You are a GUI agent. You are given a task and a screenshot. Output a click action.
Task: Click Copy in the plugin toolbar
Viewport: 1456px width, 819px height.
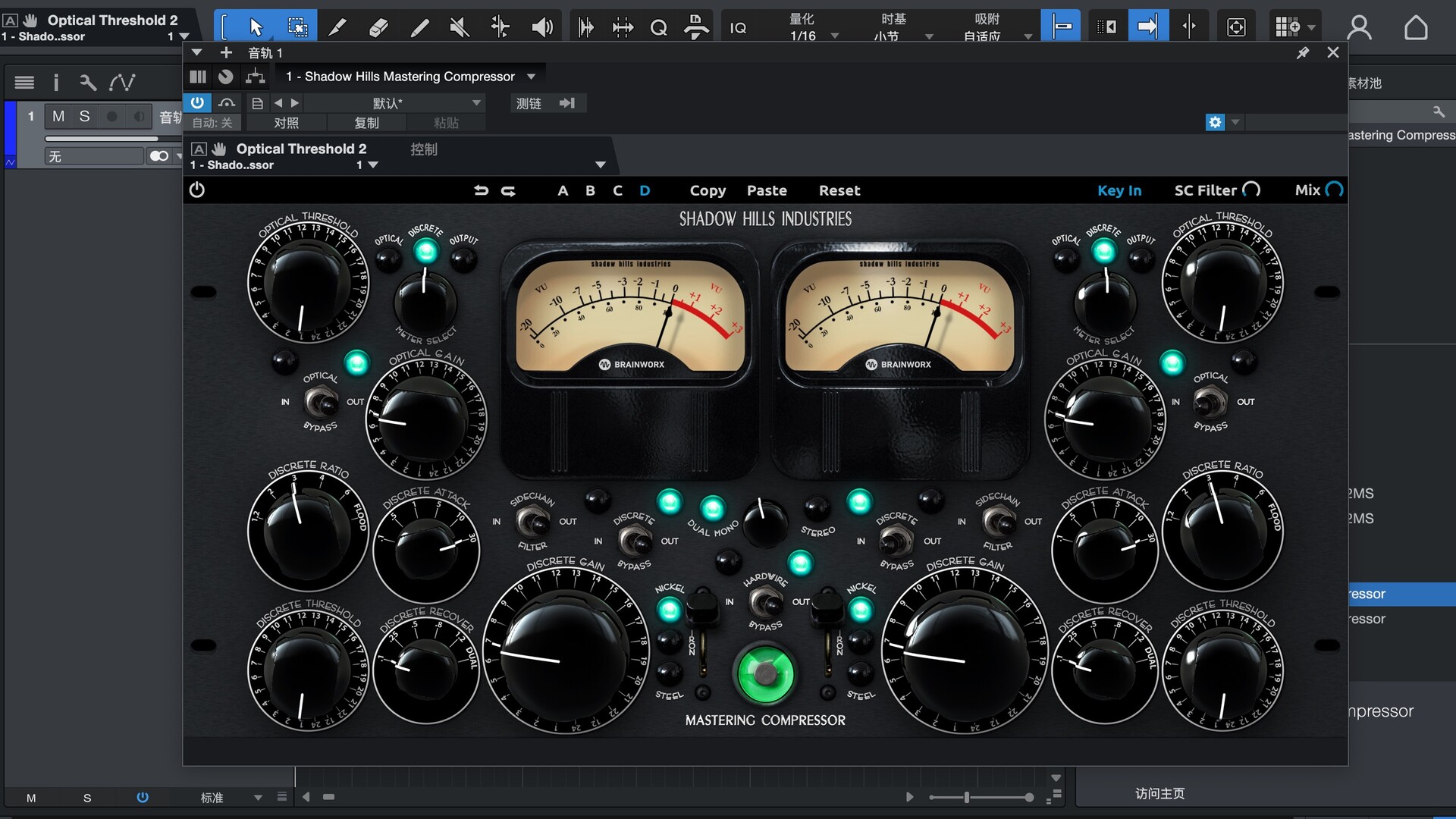708,190
